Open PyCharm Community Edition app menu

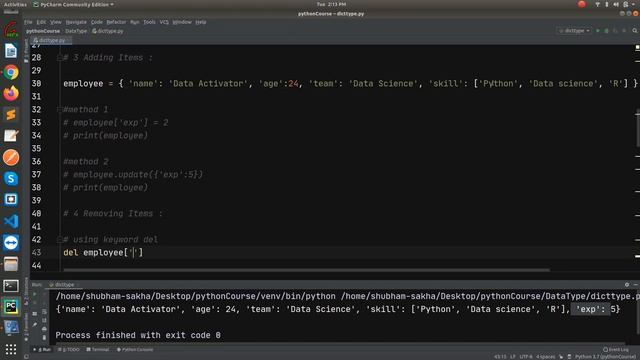click(x=73, y=4)
